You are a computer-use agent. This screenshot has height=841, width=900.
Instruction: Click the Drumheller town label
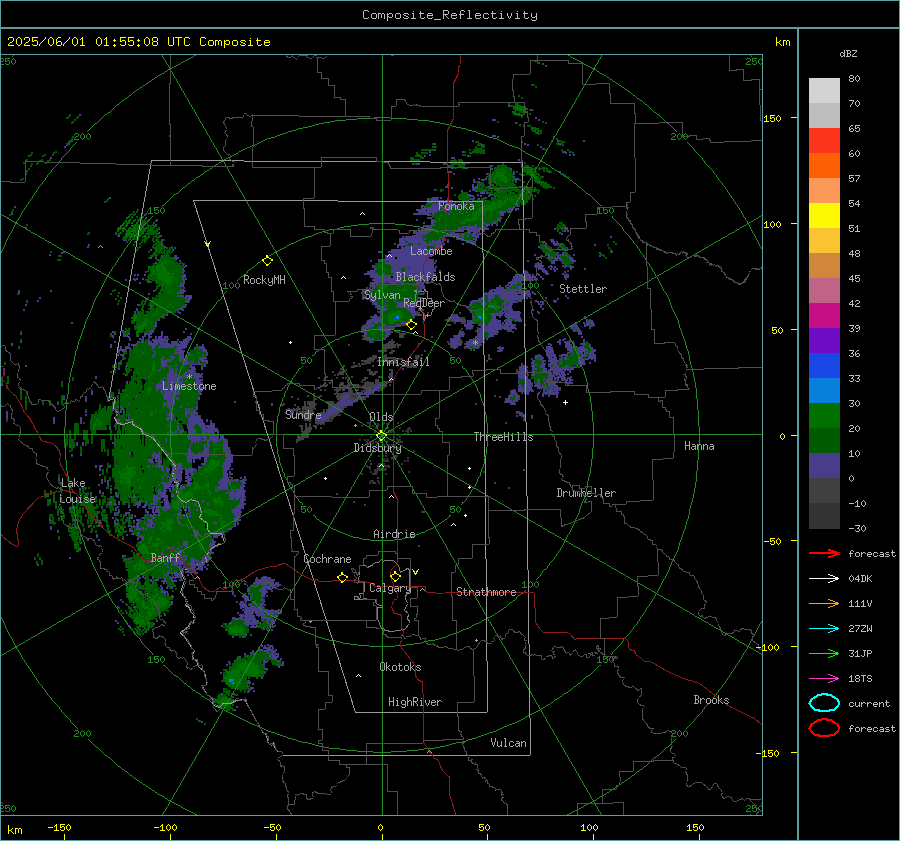coord(586,493)
